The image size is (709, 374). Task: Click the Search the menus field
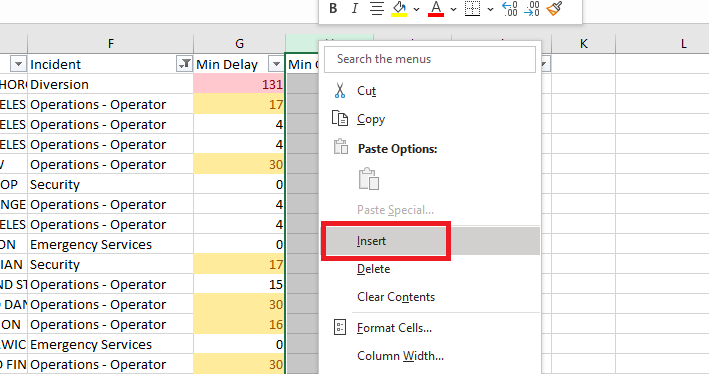click(430, 59)
